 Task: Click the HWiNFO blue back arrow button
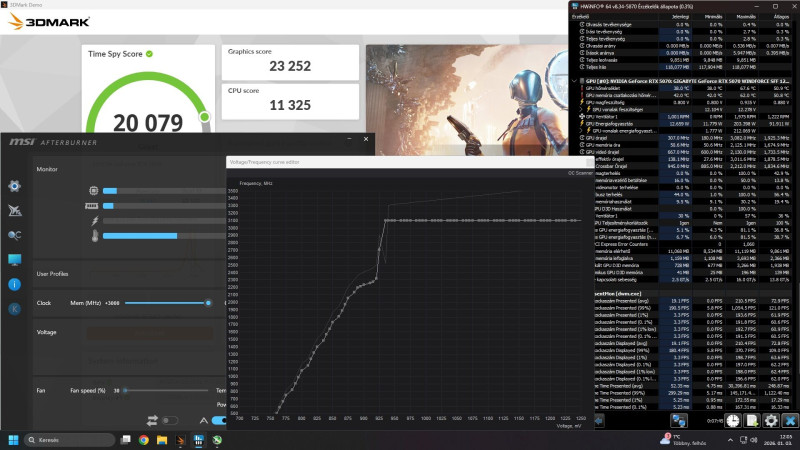(599, 420)
